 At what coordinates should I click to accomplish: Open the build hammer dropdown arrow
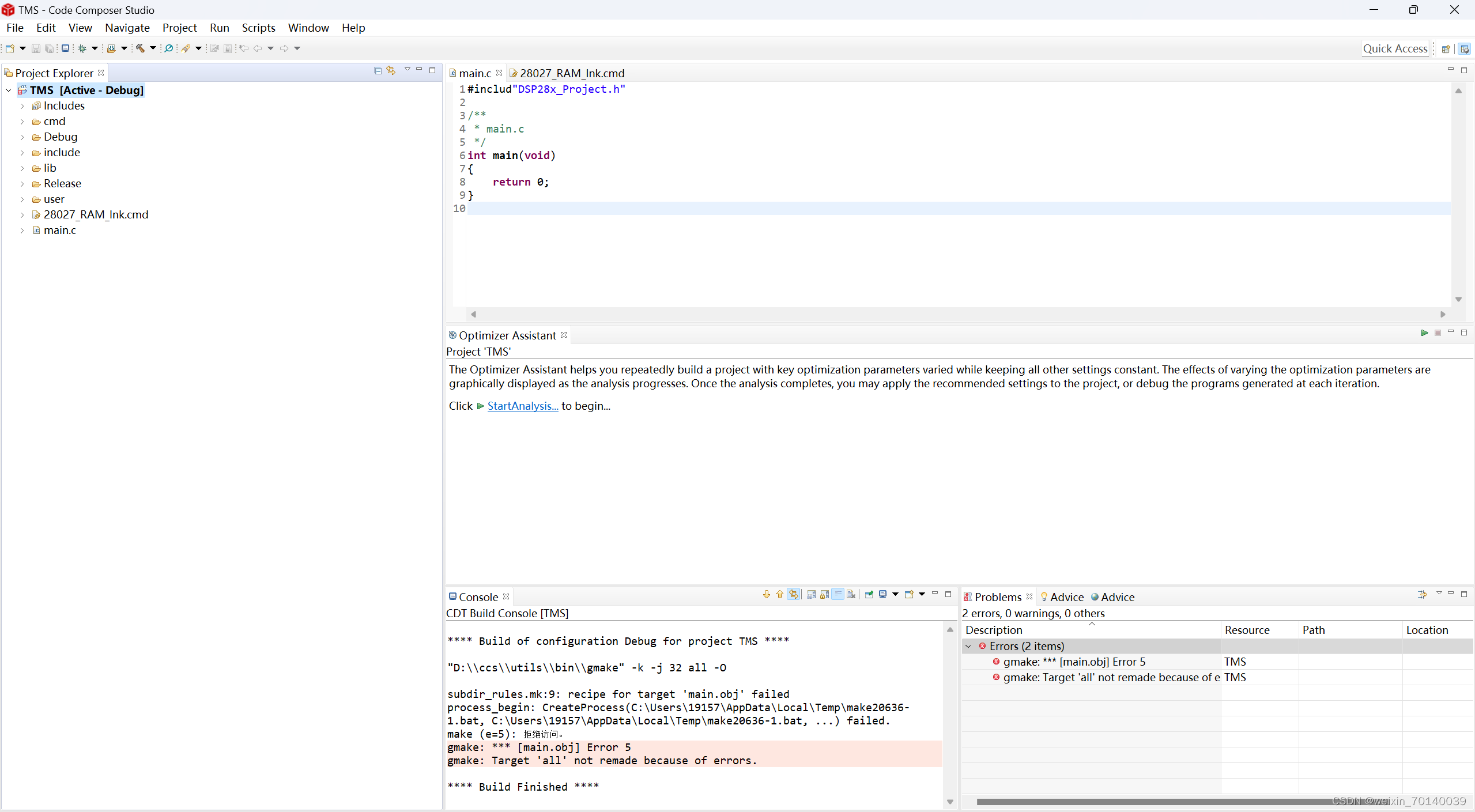[x=153, y=48]
